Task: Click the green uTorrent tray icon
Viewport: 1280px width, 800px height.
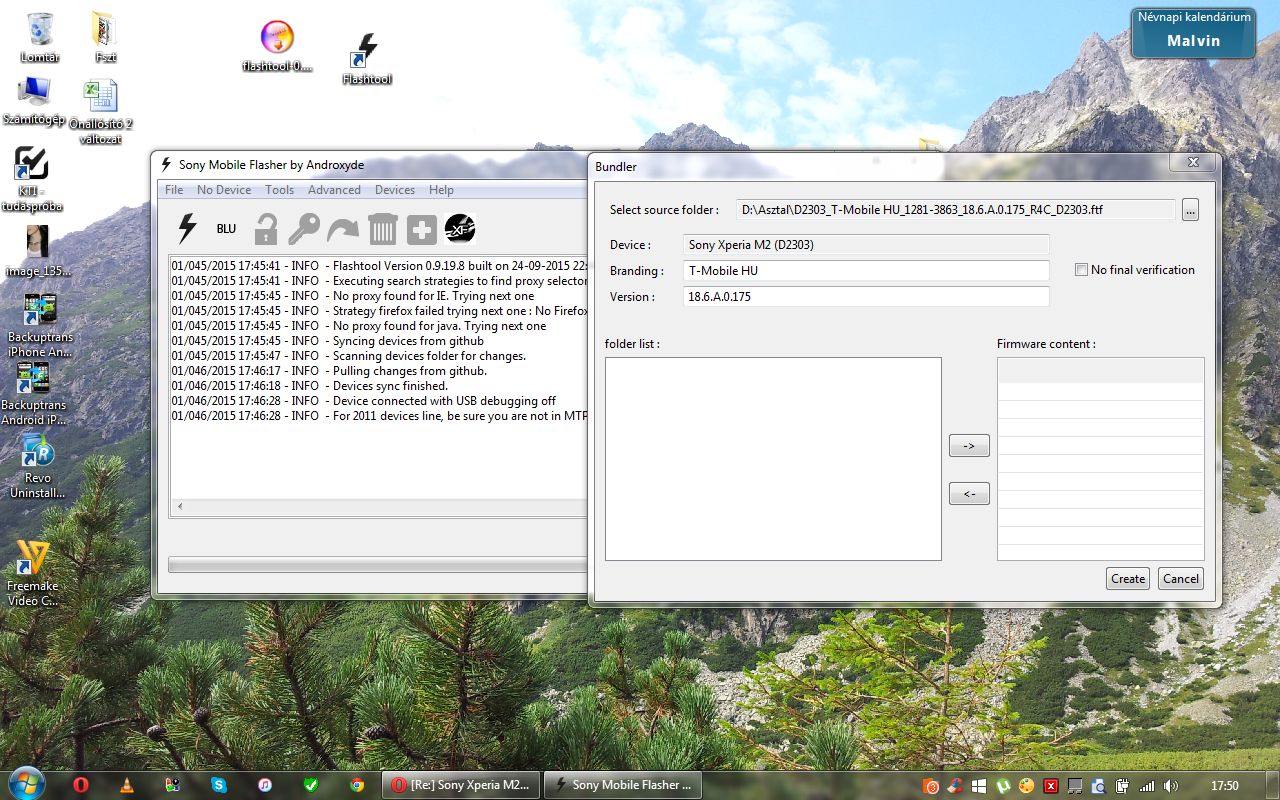Action: [x=1003, y=786]
